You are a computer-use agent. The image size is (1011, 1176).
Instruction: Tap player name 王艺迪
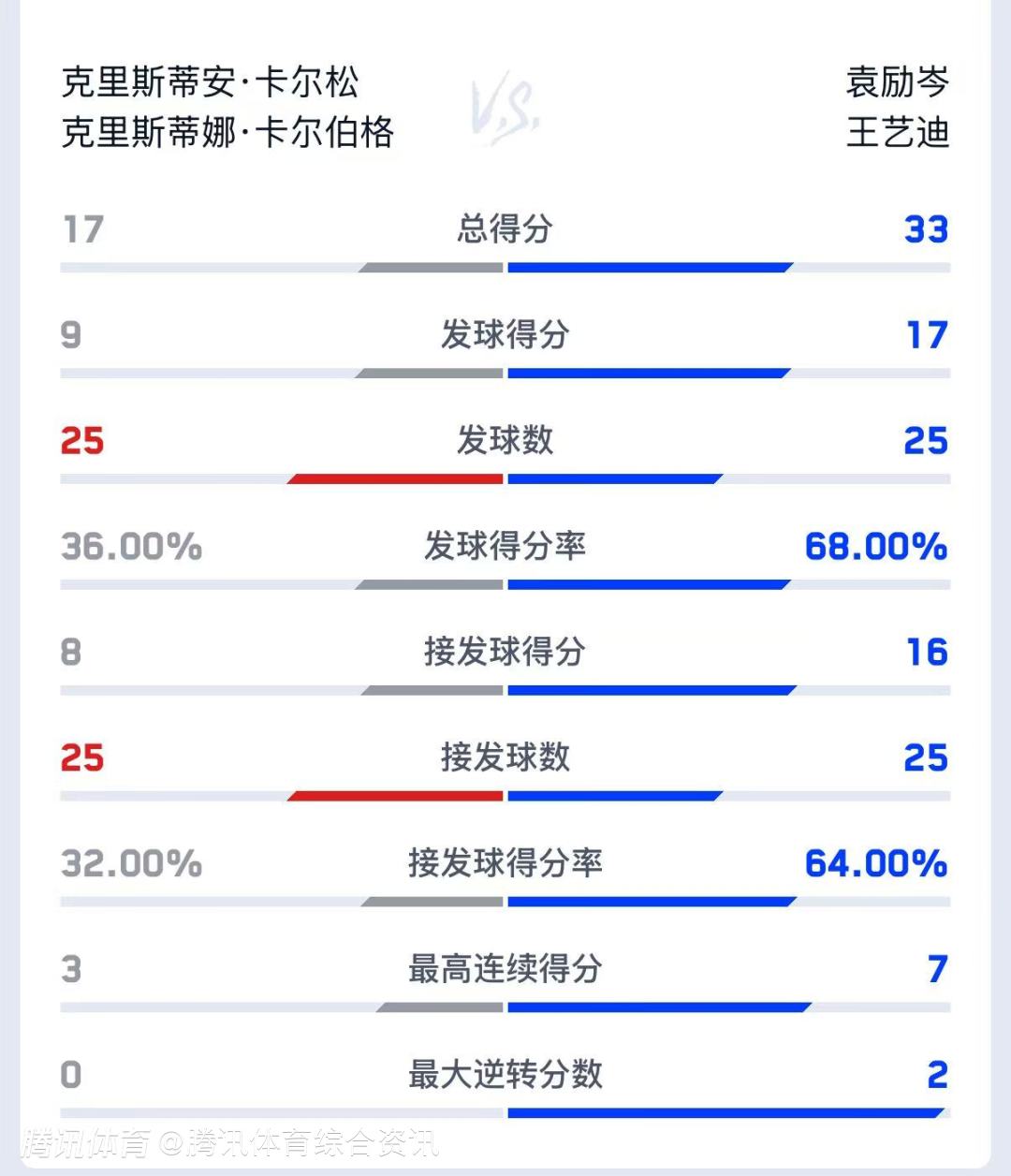[897, 132]
